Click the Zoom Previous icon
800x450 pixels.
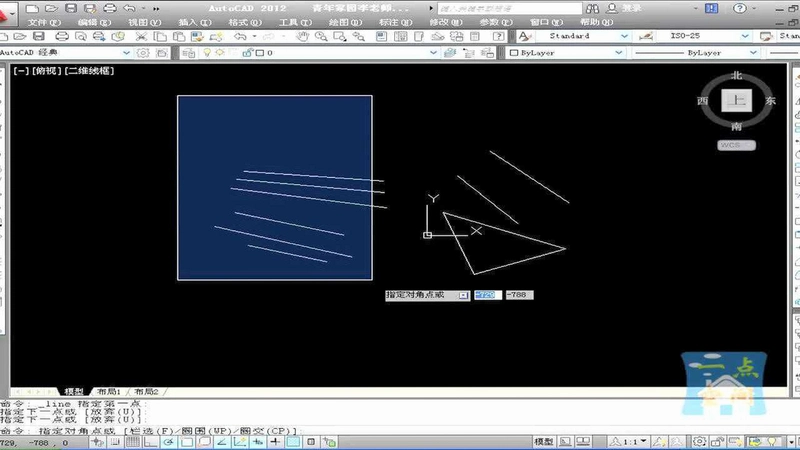[359, 36]
